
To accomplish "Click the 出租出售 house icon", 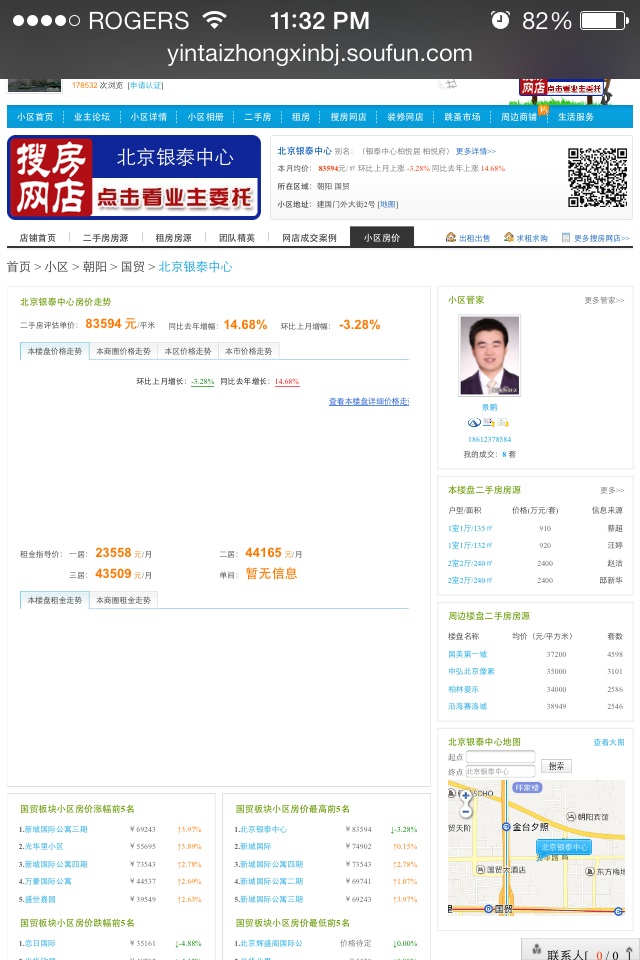I will click(x=451, y=238).
